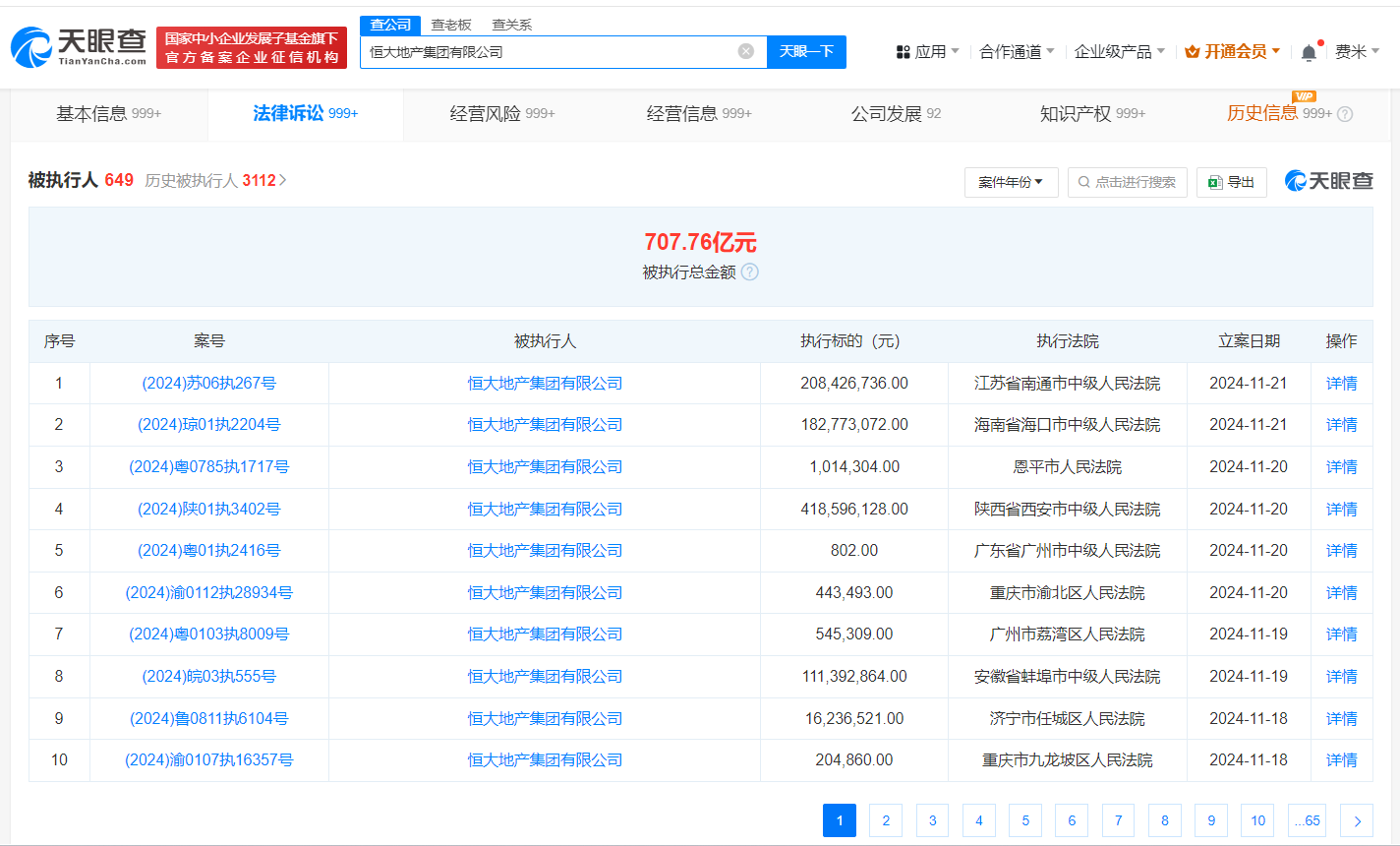
Task: Switch to the 查老板 tab
Action: click(452, 25)
